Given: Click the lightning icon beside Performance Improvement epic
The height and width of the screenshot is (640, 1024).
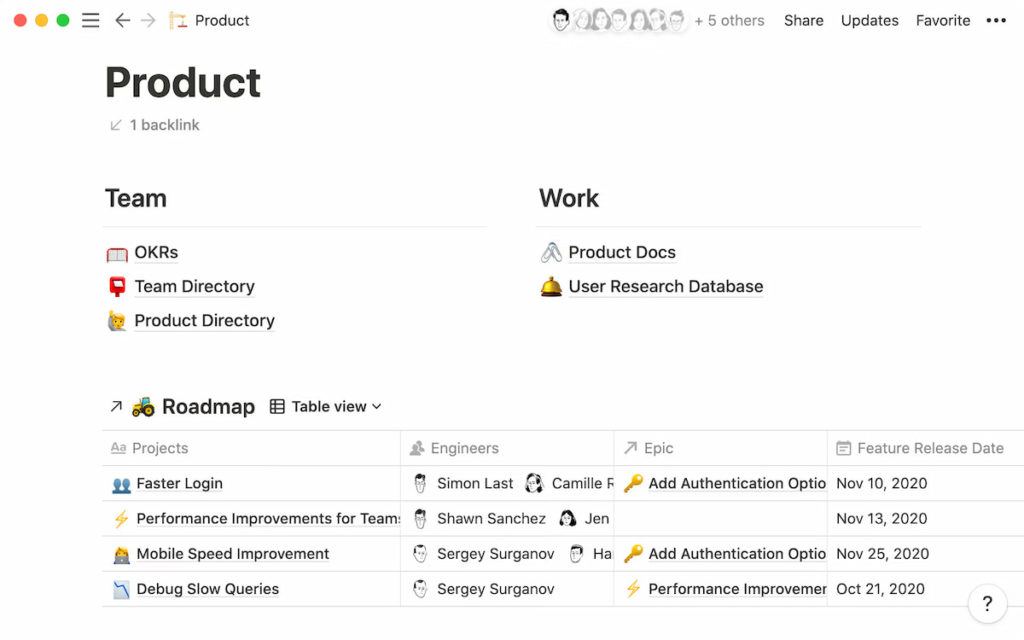Looking at the screenshot, I should click(633, 589).
